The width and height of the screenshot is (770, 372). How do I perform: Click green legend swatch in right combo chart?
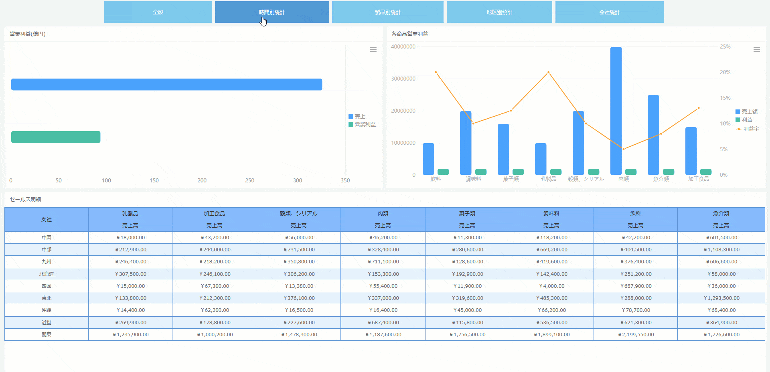[738, 120]
